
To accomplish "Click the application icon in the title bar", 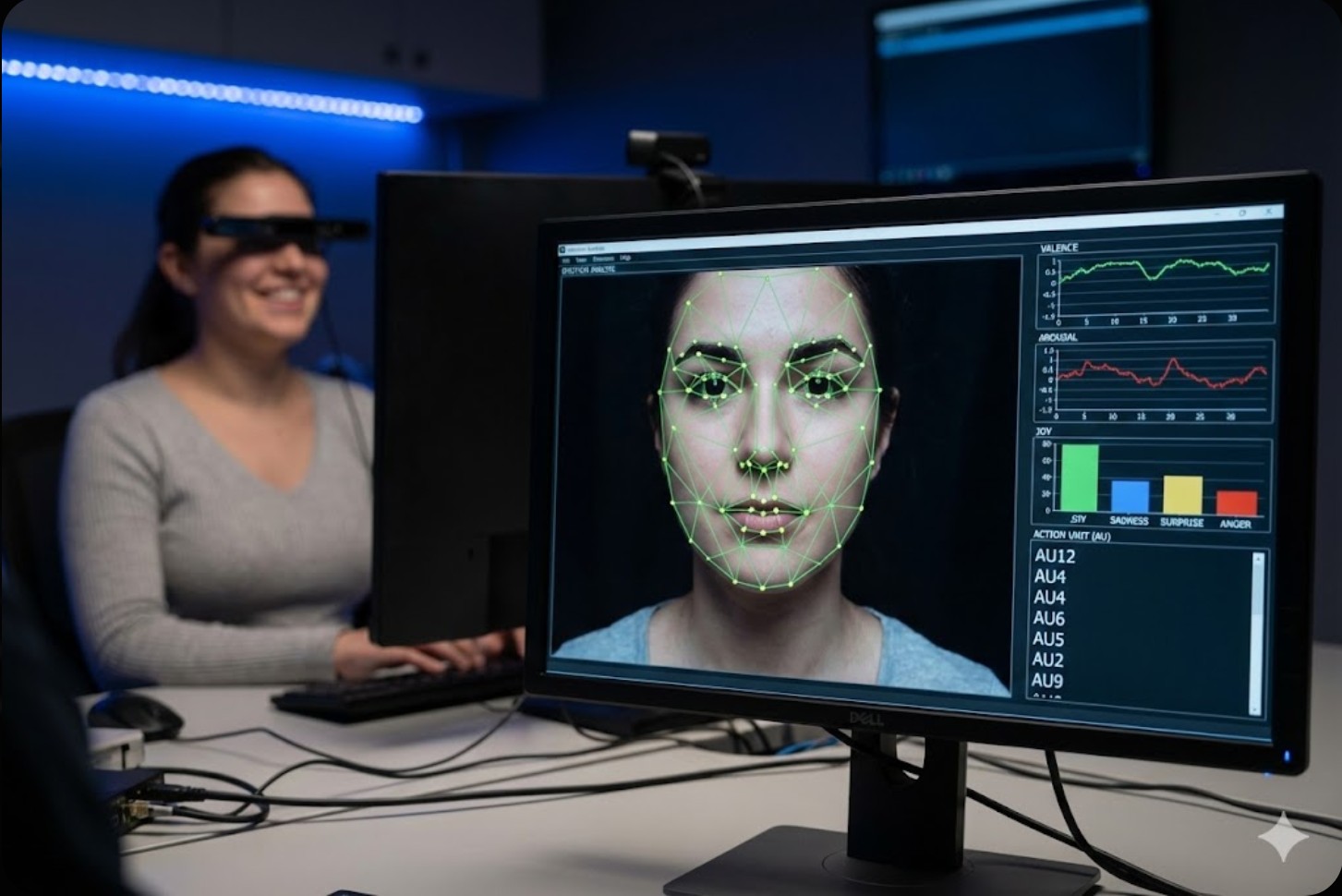I will tap(562, 249).
